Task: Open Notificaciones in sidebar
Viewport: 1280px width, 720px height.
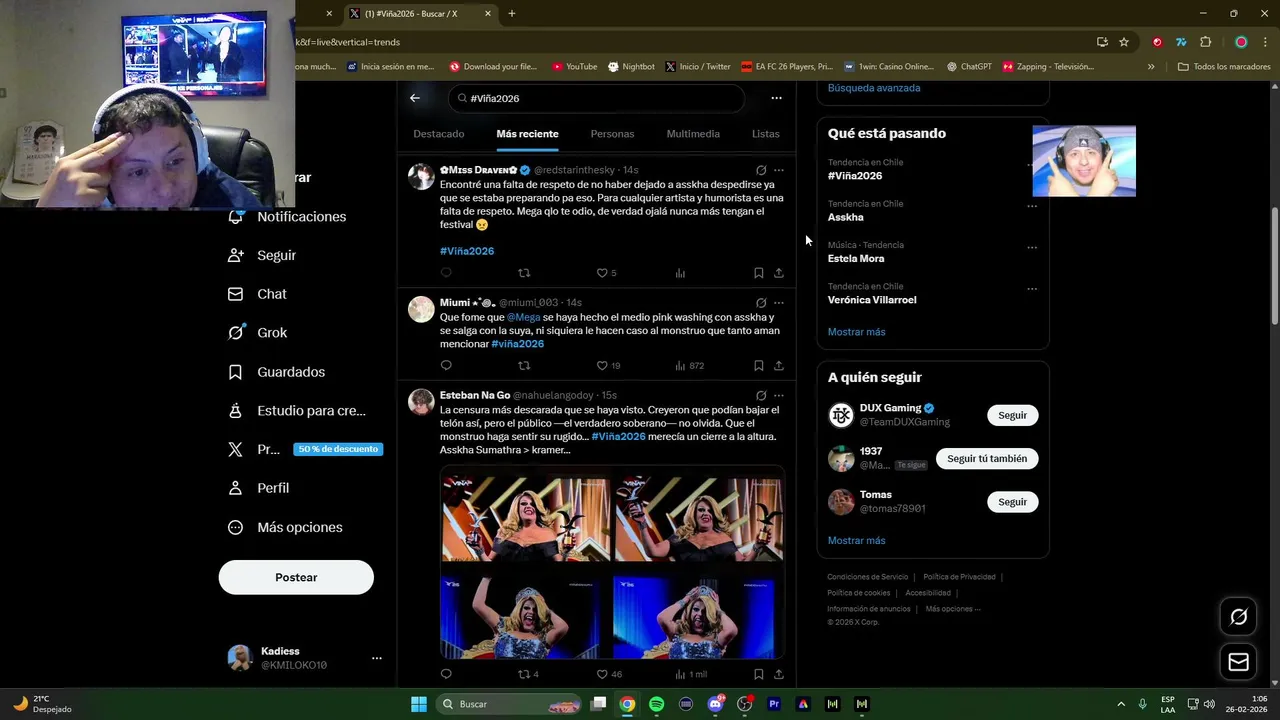Action: click(x=288, y=216)
